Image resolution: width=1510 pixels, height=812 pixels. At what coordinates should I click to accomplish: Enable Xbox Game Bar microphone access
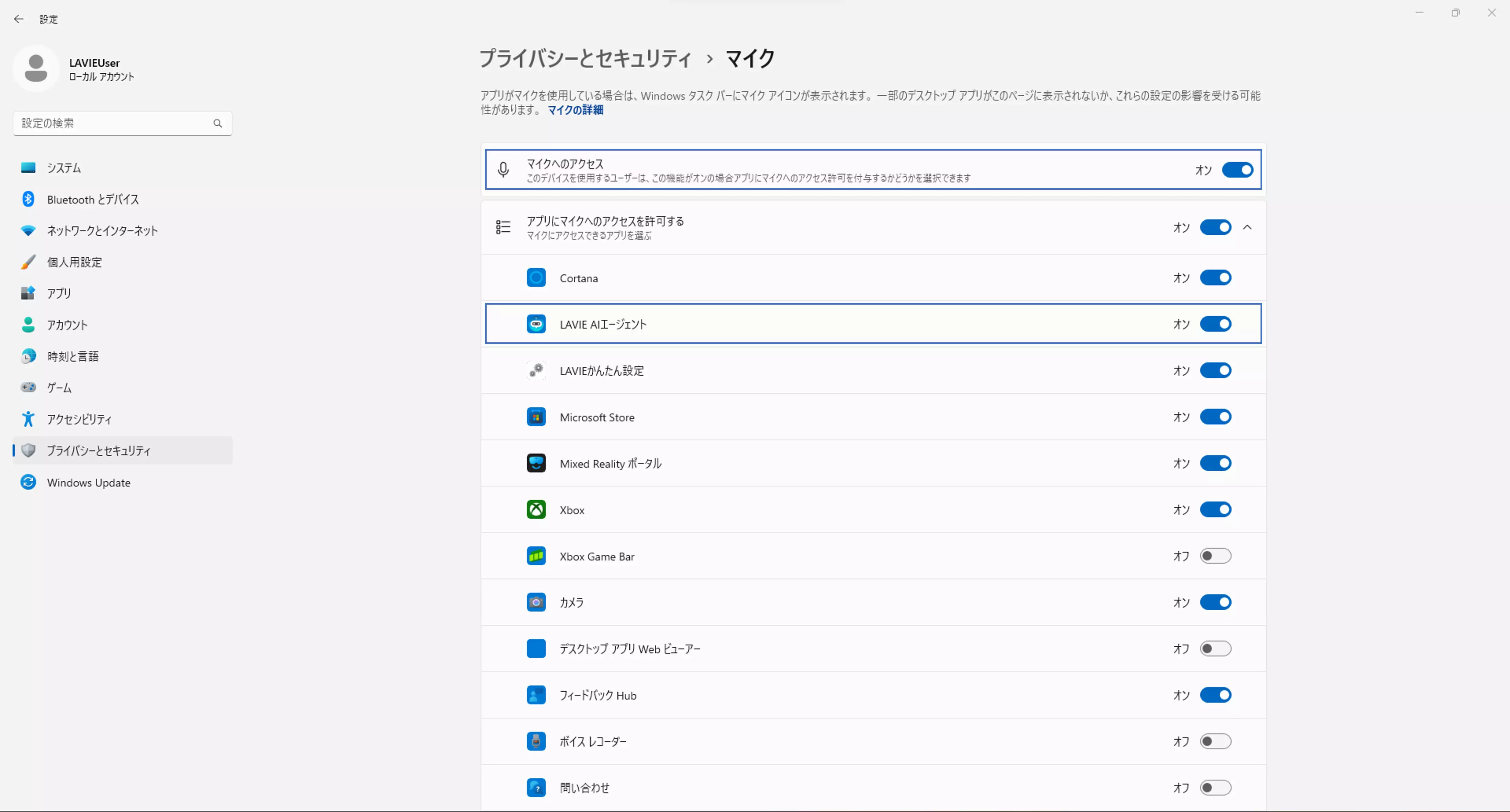tap(1215, 556)
